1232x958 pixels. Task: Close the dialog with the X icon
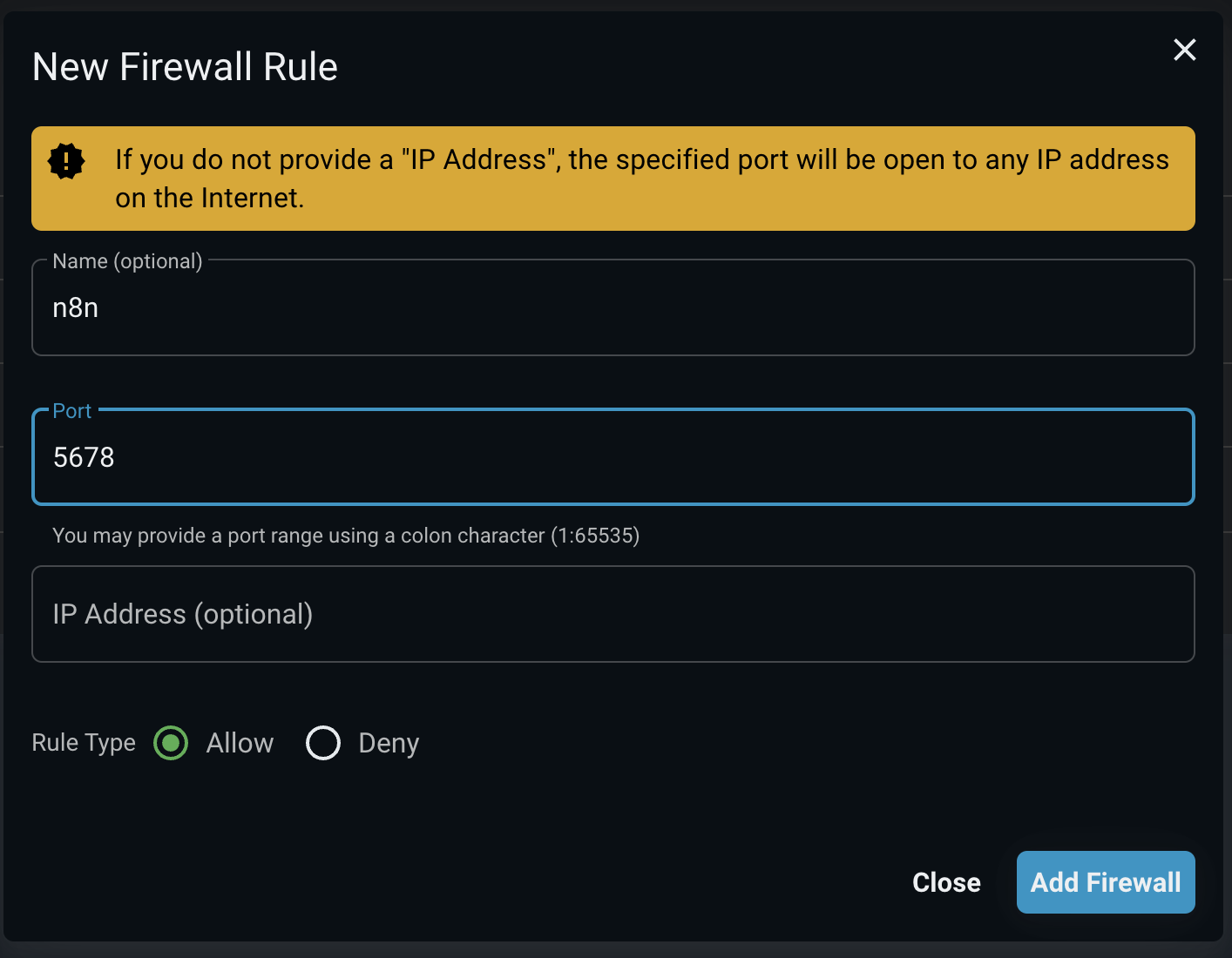tap(1184, 50)
